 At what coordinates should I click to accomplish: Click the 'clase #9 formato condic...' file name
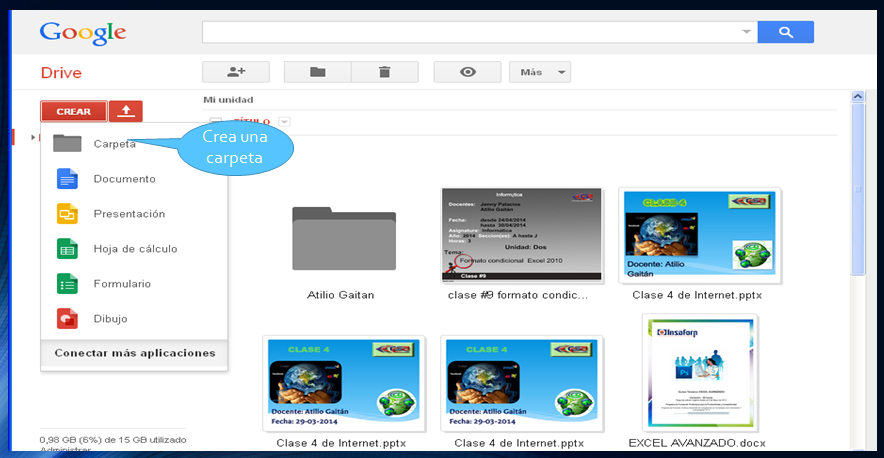(x=518, y=295)
